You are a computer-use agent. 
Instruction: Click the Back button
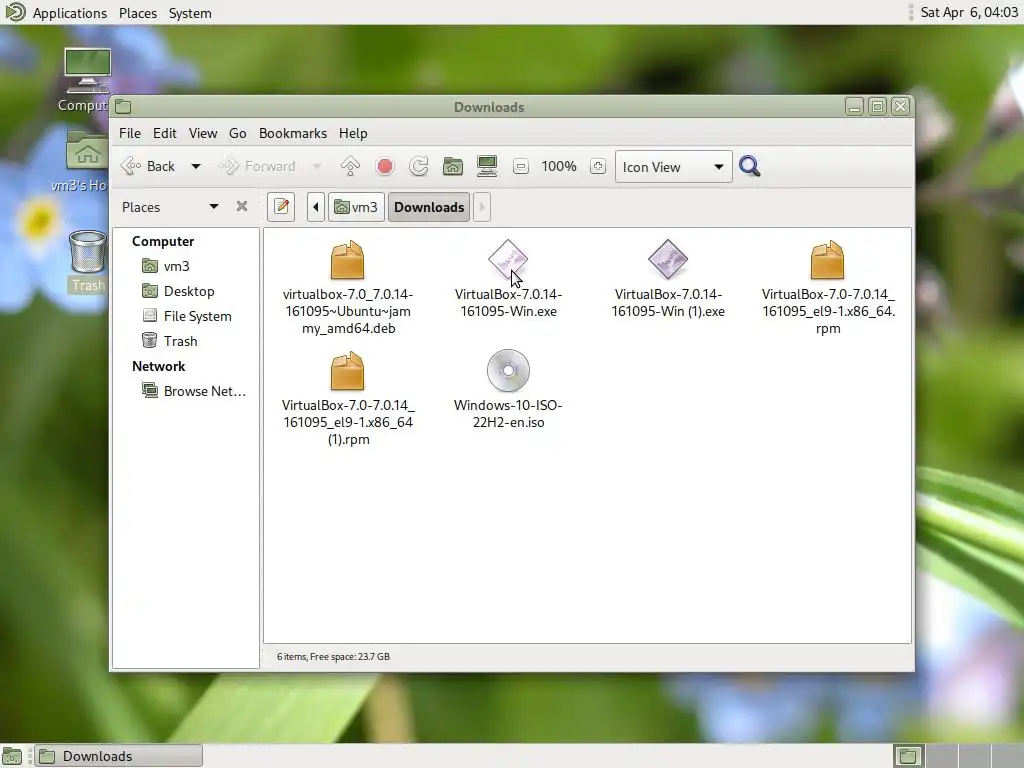149,167
